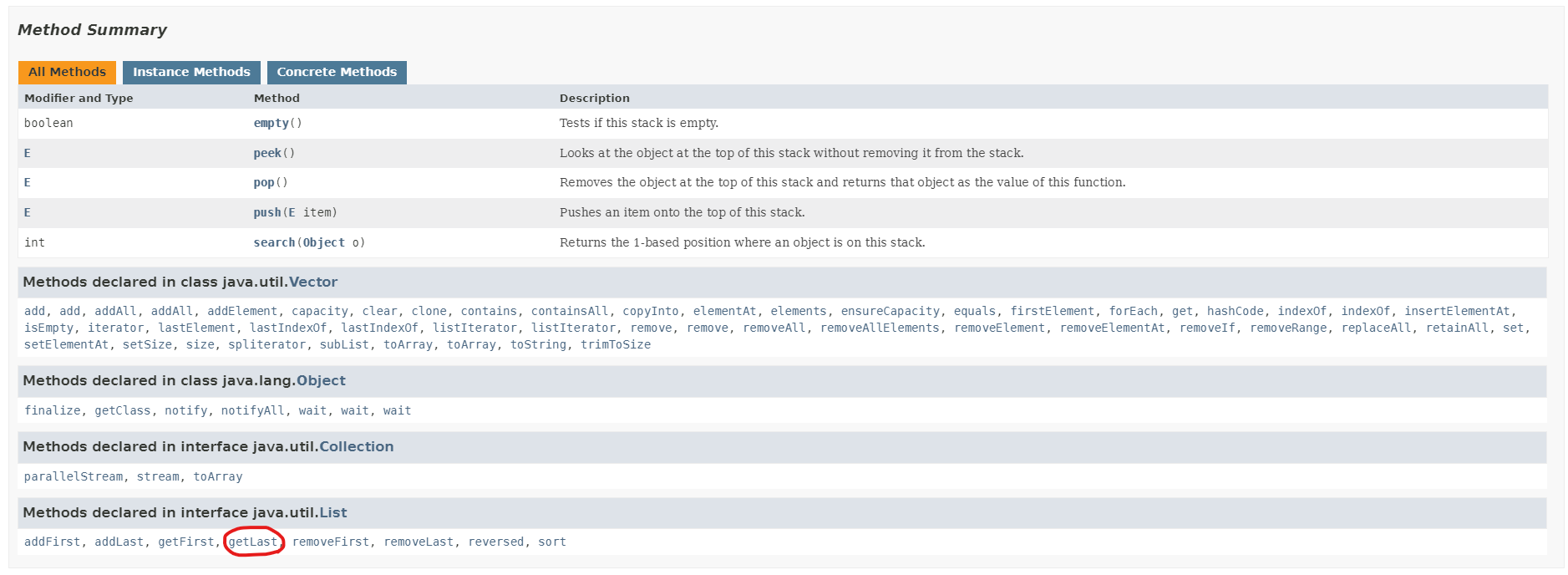The height and width of the screenshot is (575, 1568).
Task: Open the removeFirst method link
Action: pyautogui.click(x=331, y=542)
